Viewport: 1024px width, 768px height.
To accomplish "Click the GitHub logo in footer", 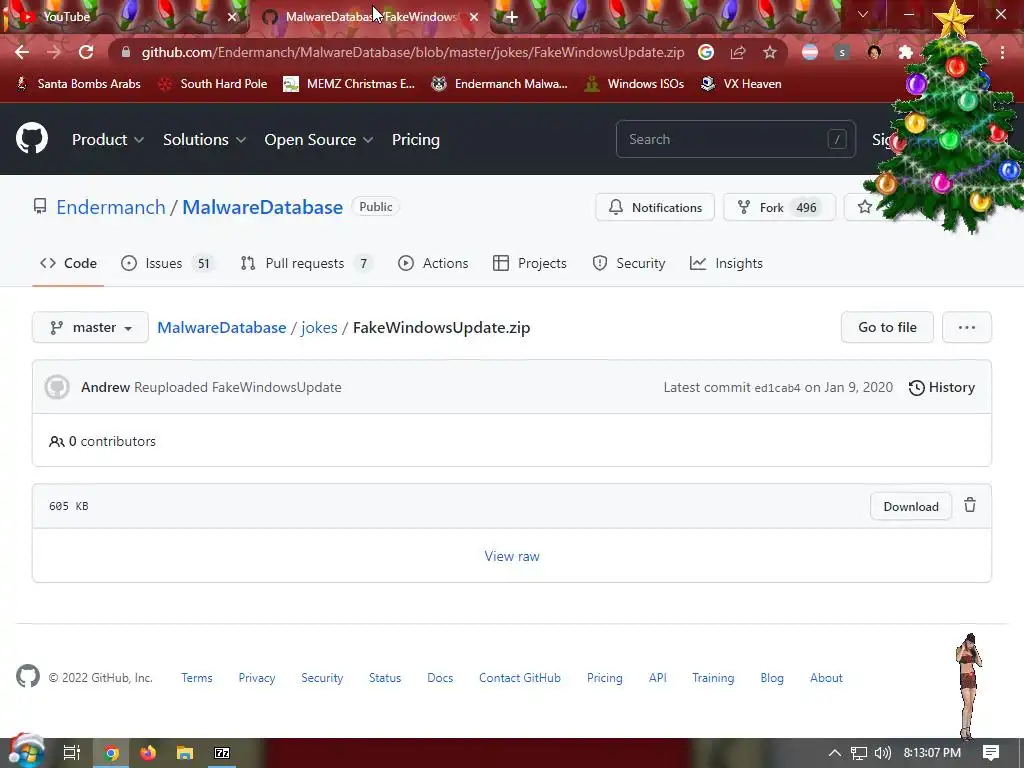I will click(28, 677).
